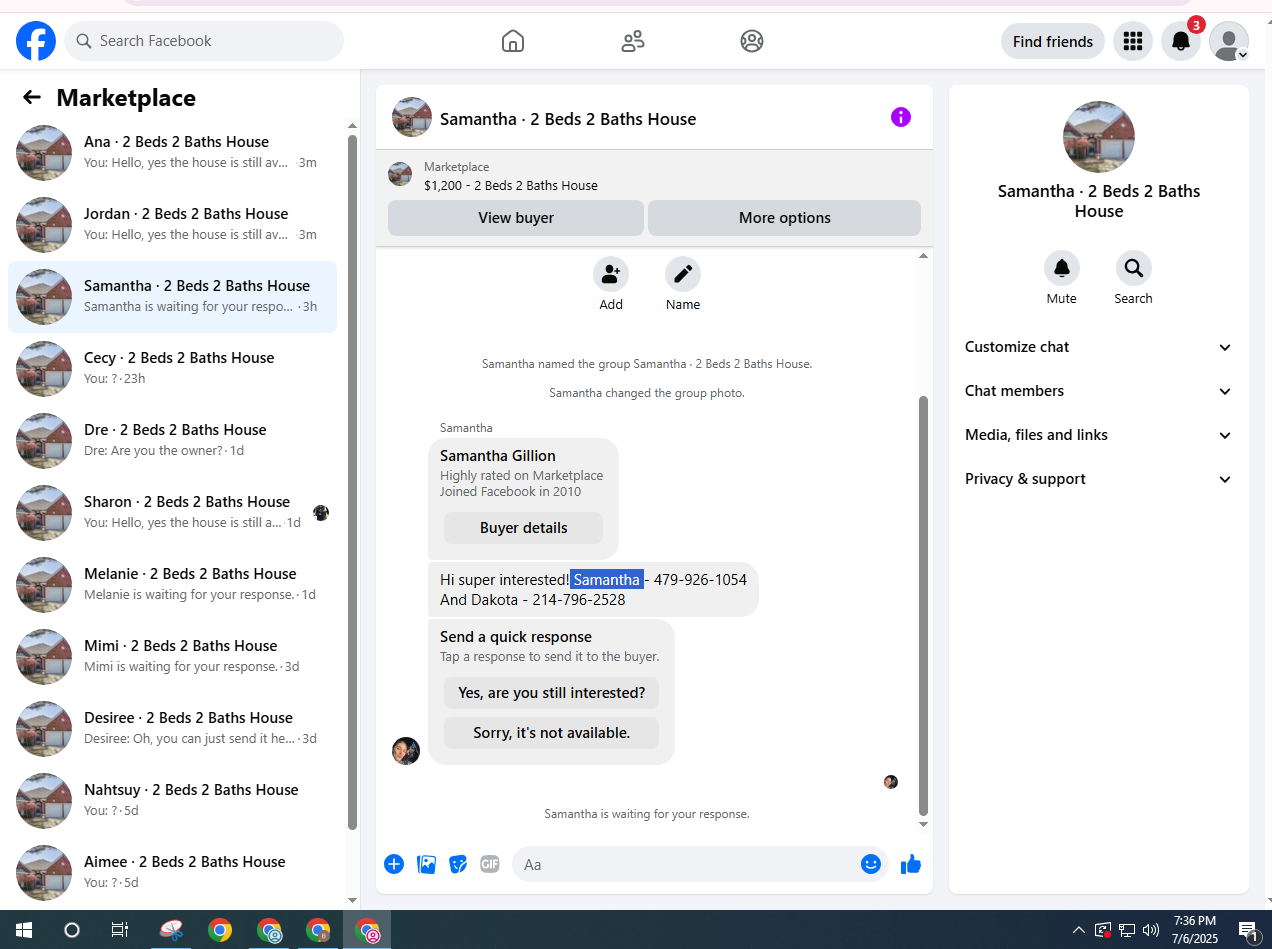This screenshot has width=1272, height=949.
Task: Click '$1,200 - 2 Beds 2 Baths House' text
Action: [x=511, y=185]
